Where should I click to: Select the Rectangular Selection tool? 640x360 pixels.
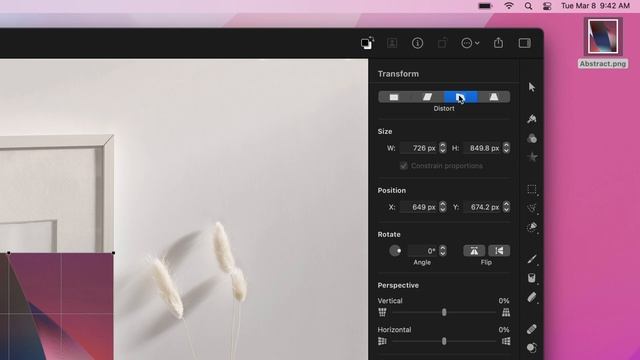pyautogui.click(x=531, y=189)
